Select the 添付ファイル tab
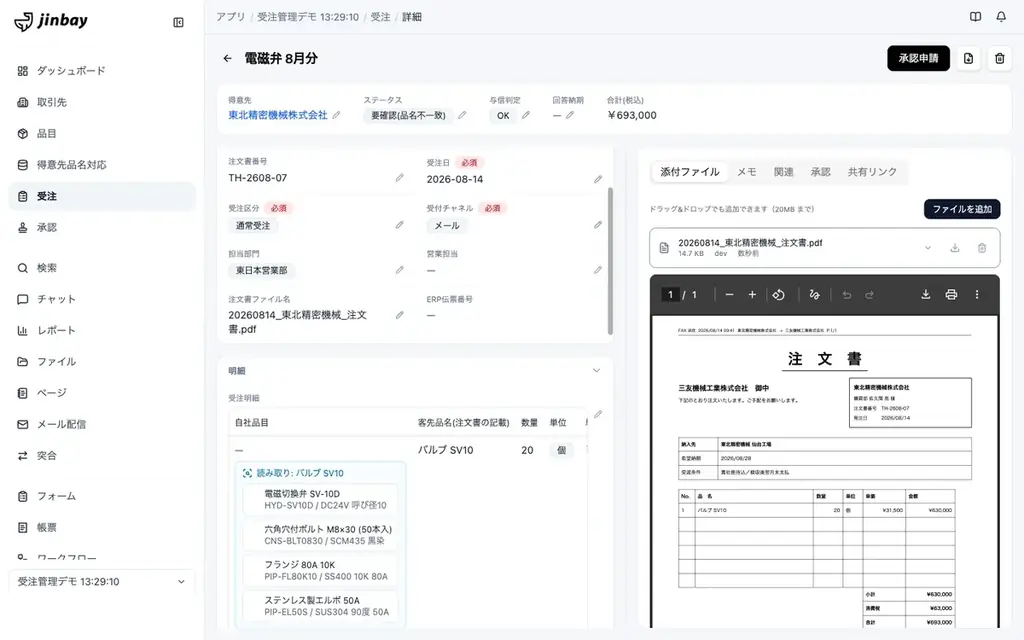 [x=690, y=172]
